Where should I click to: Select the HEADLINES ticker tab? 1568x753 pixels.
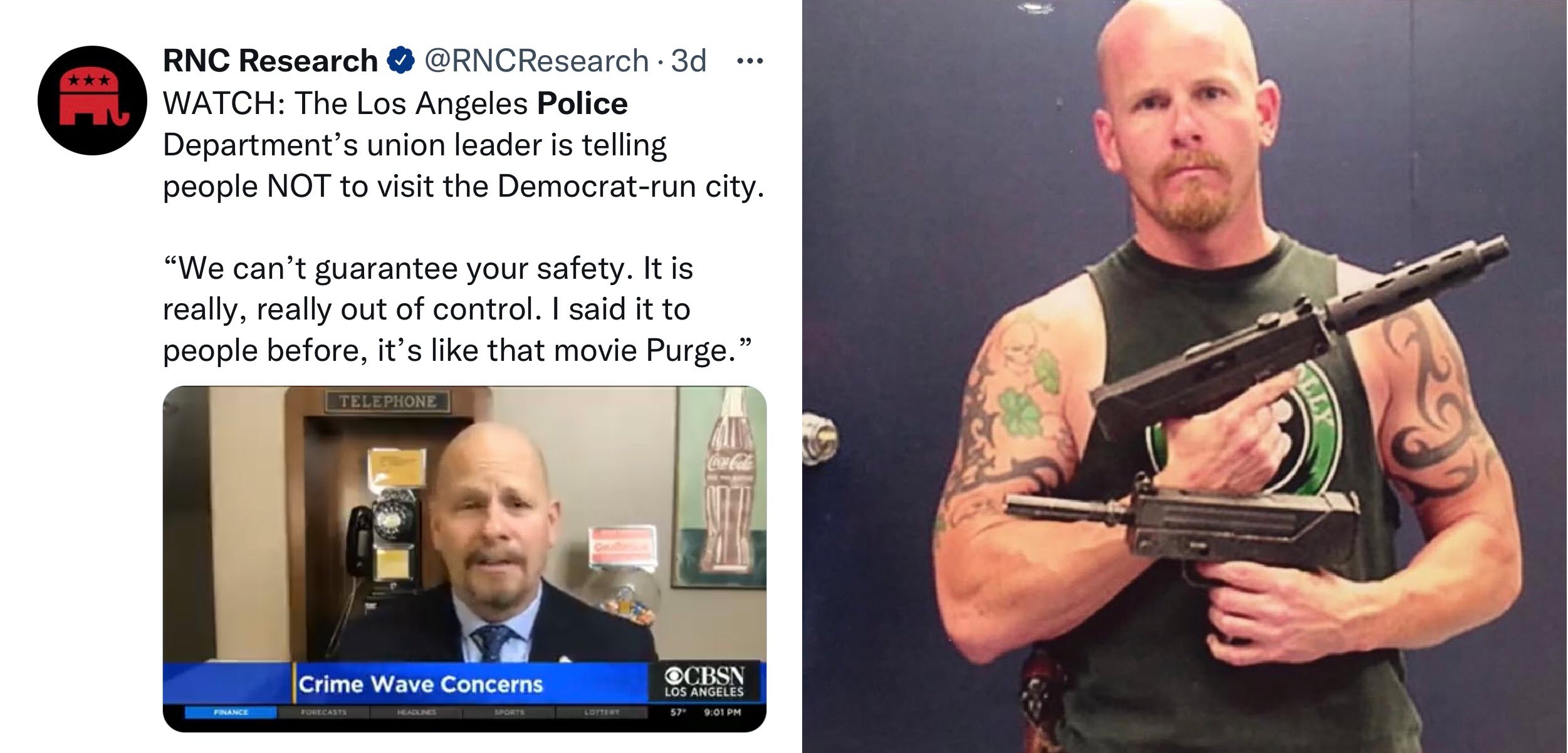pyautogui.click(x=416, y=712)
